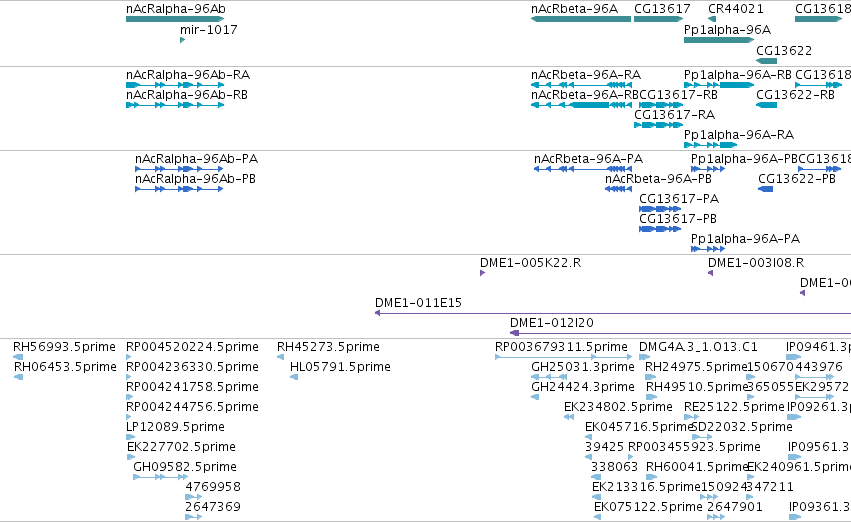The height and width of the screenshot is (522, 851).
Task: Click EST label GH09582.5prime
Action: pos(185,467)
